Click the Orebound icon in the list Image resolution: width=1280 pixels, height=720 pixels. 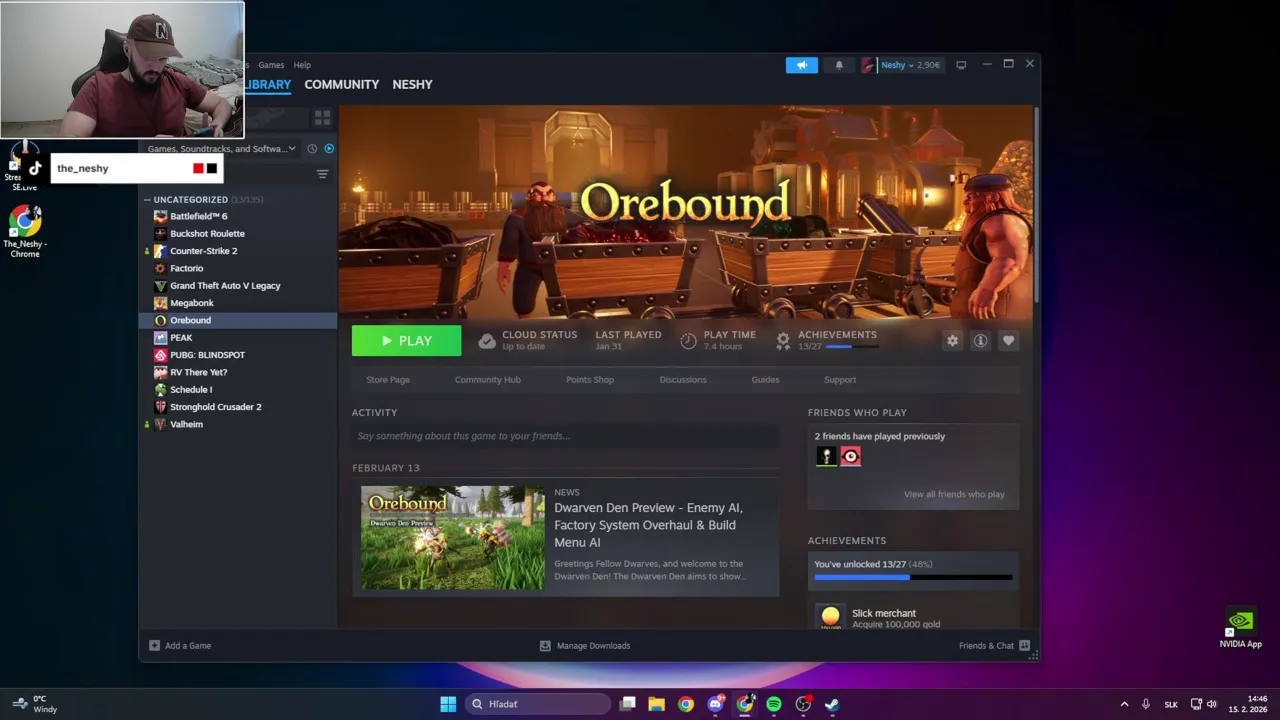tap(160, 320)
